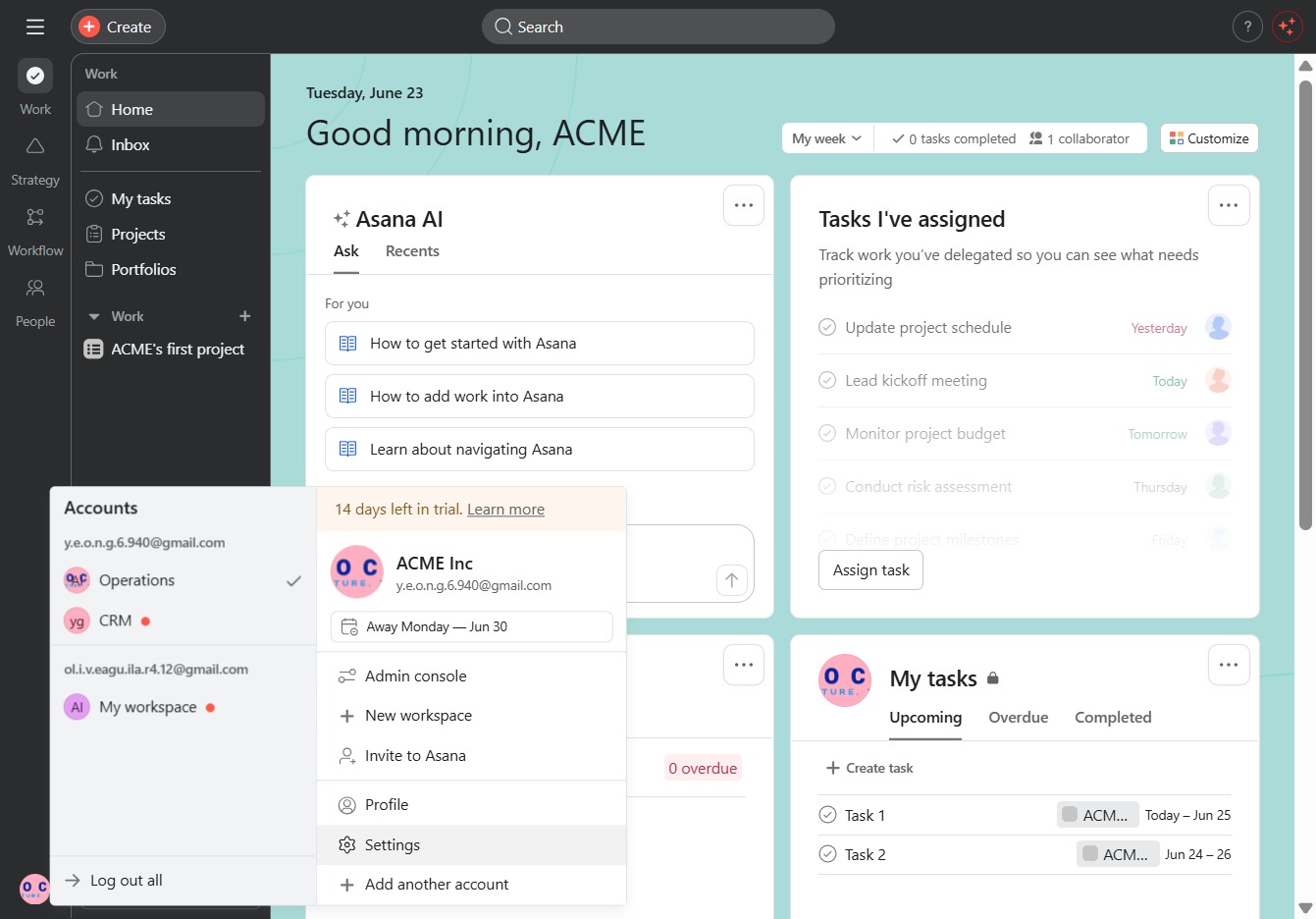The height and width of the screenshot is (919, 1316).
Task: Choose Invite to Asana
Action: [x=472, y=755]
